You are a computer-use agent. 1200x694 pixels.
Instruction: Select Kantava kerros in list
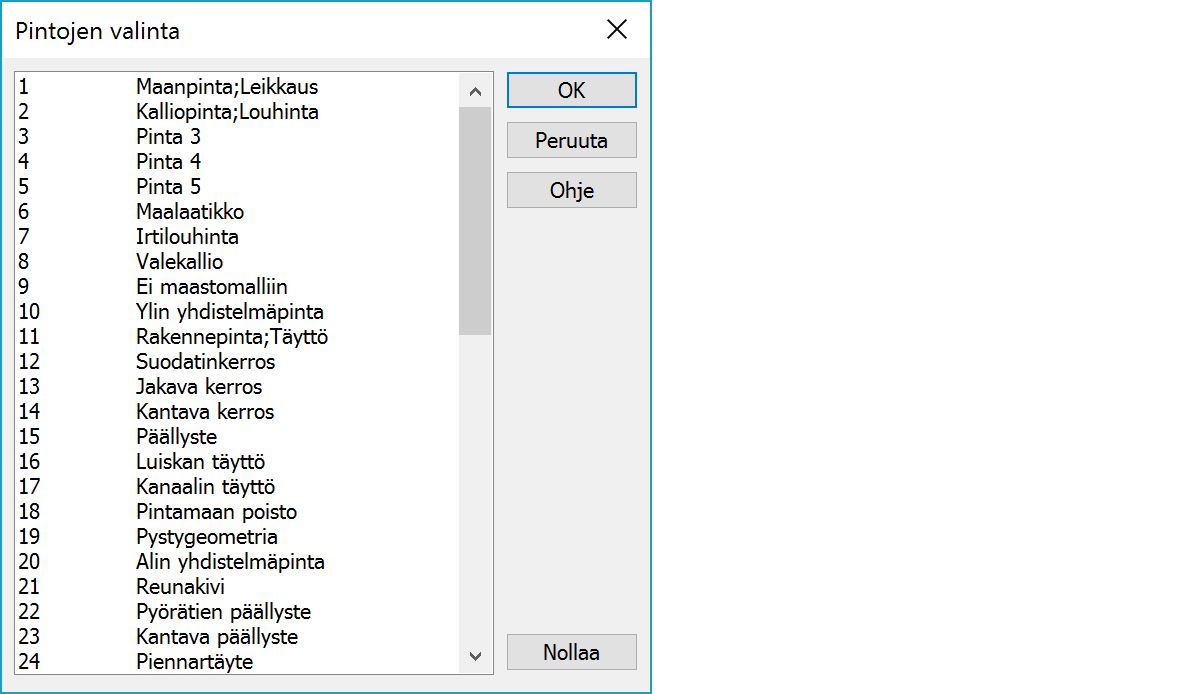click(205, 412)
